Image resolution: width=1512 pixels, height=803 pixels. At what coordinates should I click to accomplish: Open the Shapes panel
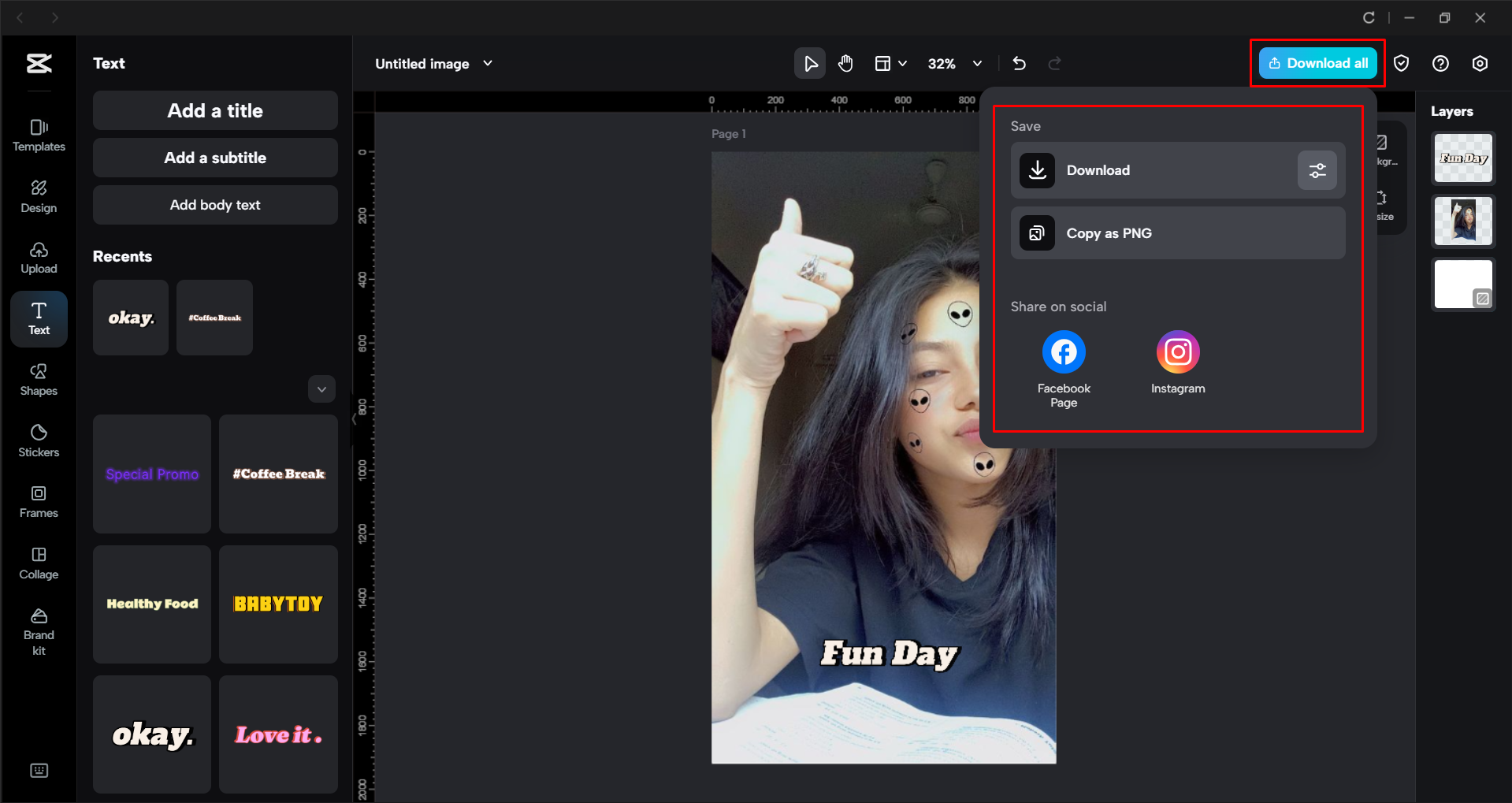39,380
